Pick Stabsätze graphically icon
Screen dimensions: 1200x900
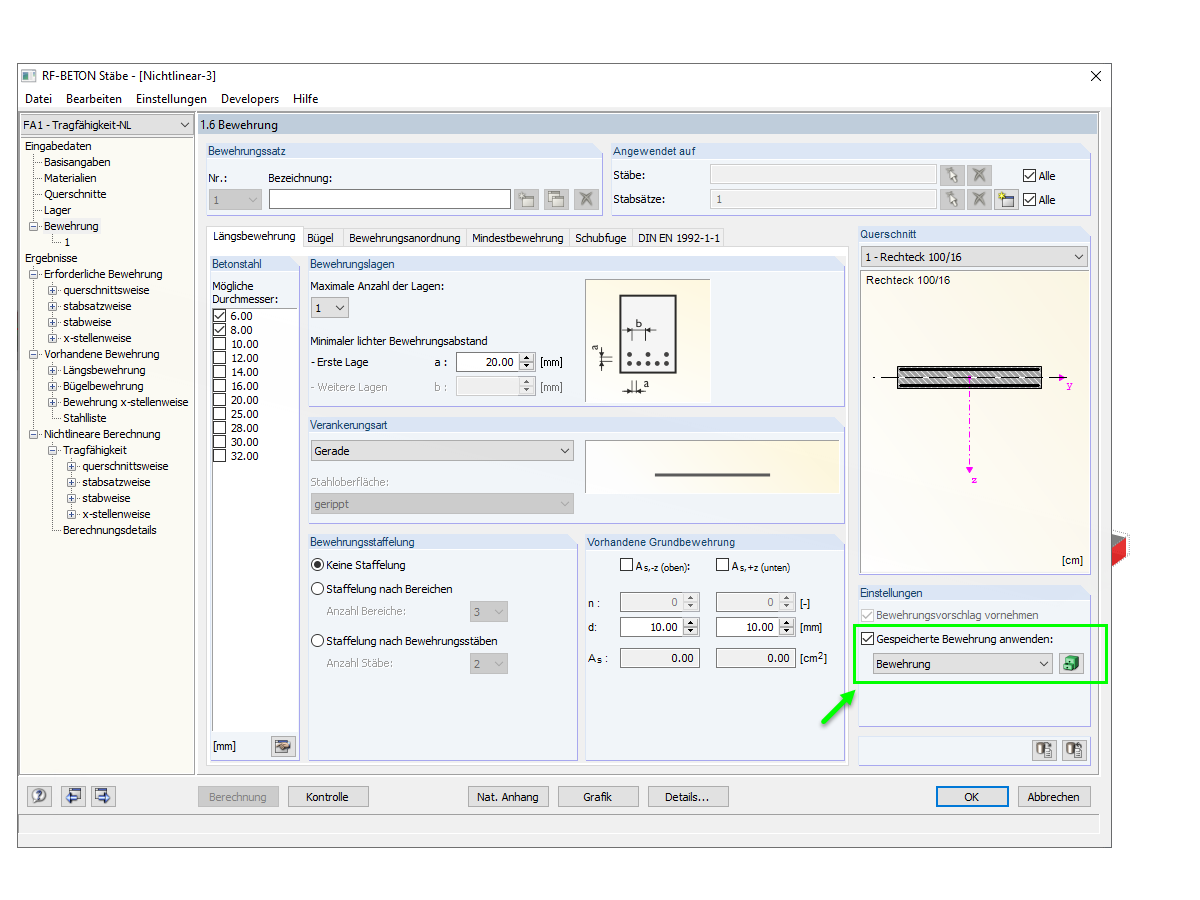click(x=952, y=199)
